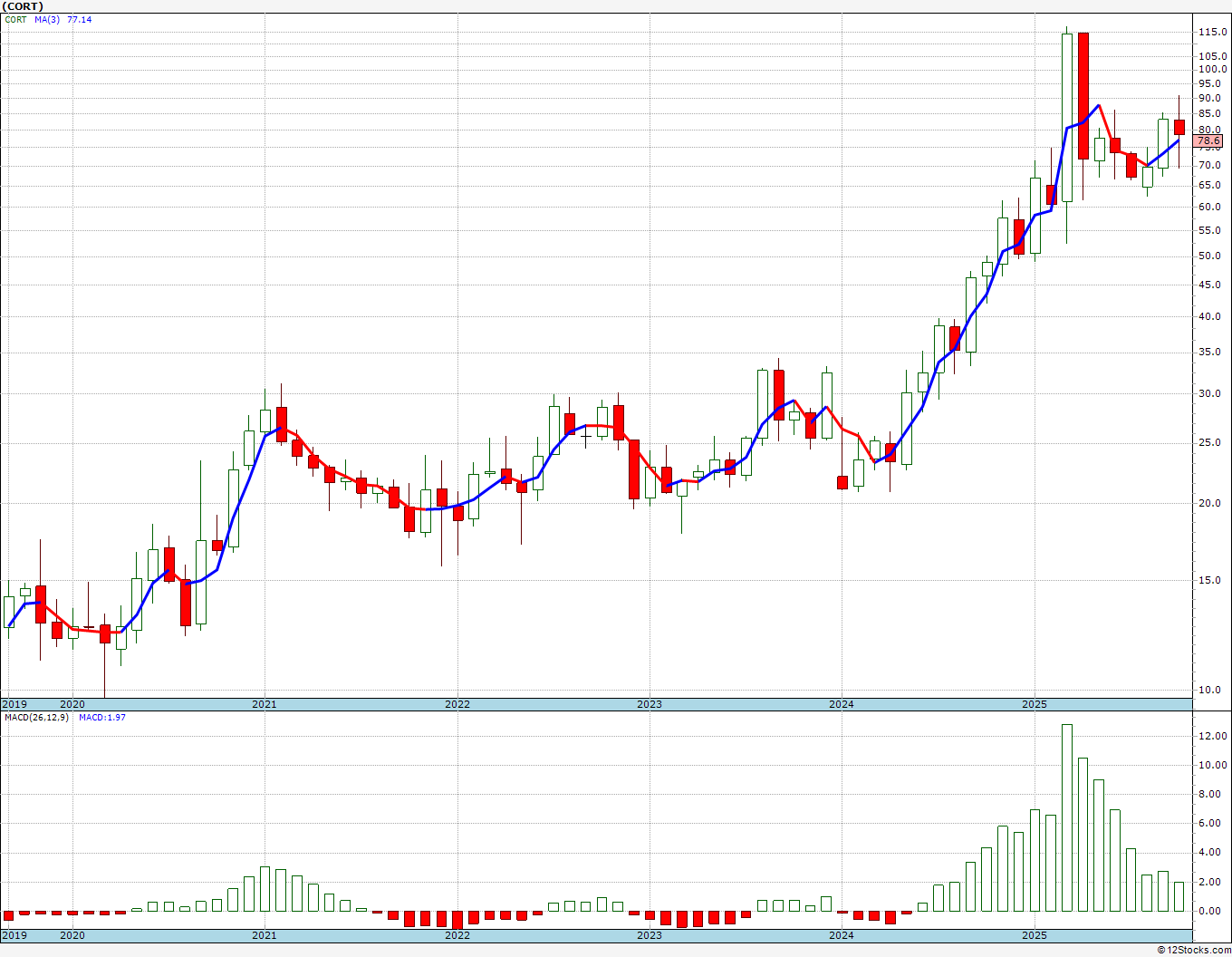Viewport: 1232px width, 957px height.
Task: Click the tallest MACD histogram bar
Action: tap(1067, 817)
